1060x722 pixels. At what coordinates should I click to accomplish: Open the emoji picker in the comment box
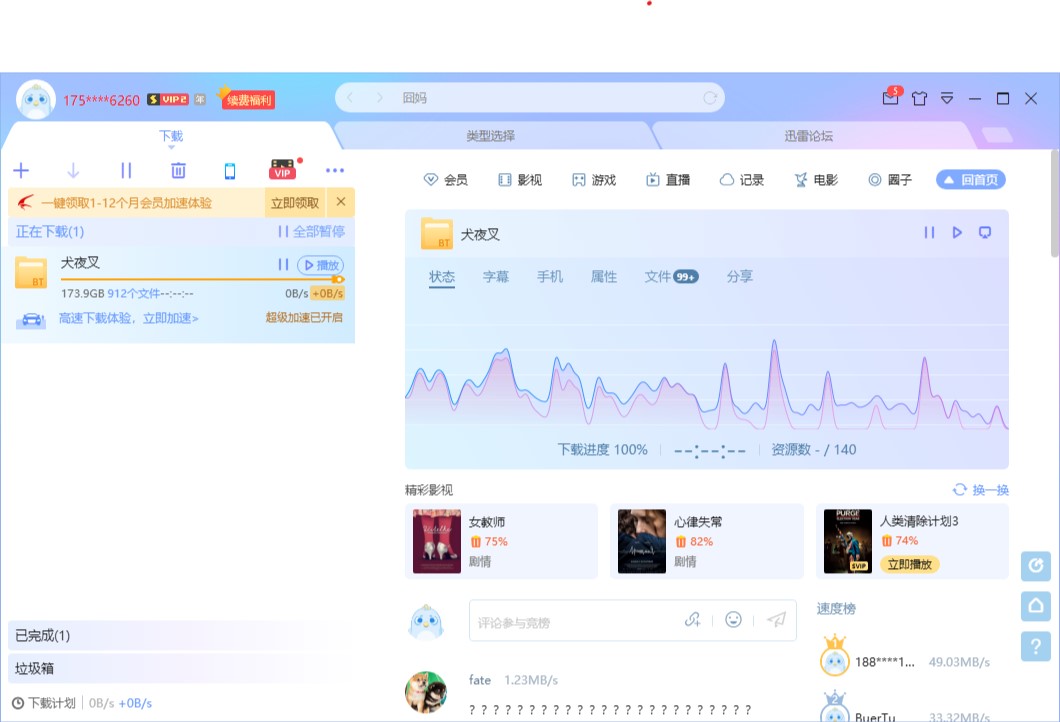tap(733, 621)
